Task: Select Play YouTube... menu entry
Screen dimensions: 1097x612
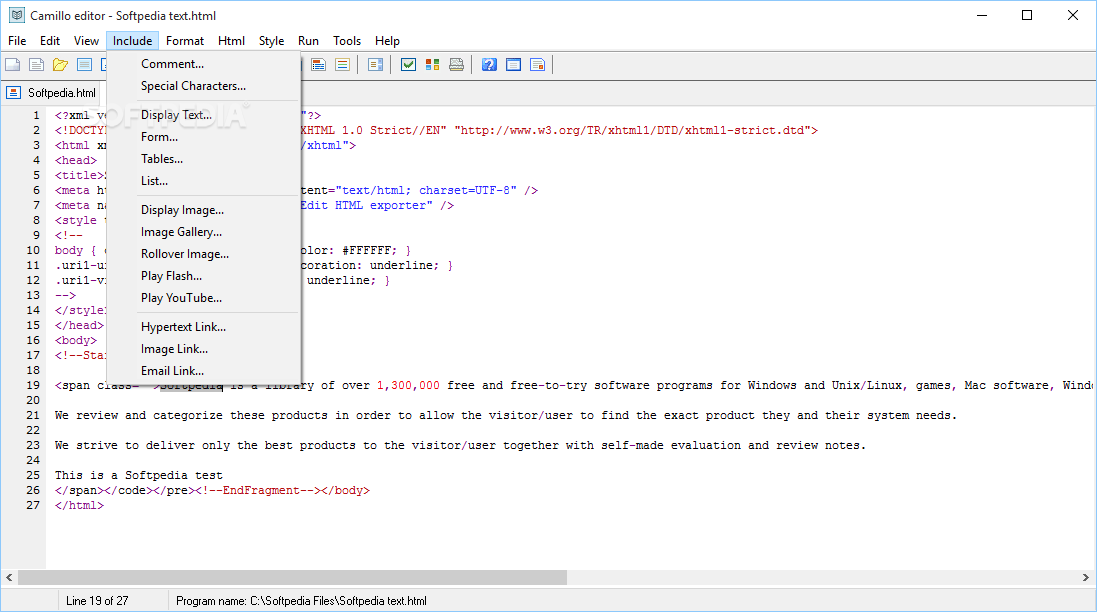Action: 204,298
